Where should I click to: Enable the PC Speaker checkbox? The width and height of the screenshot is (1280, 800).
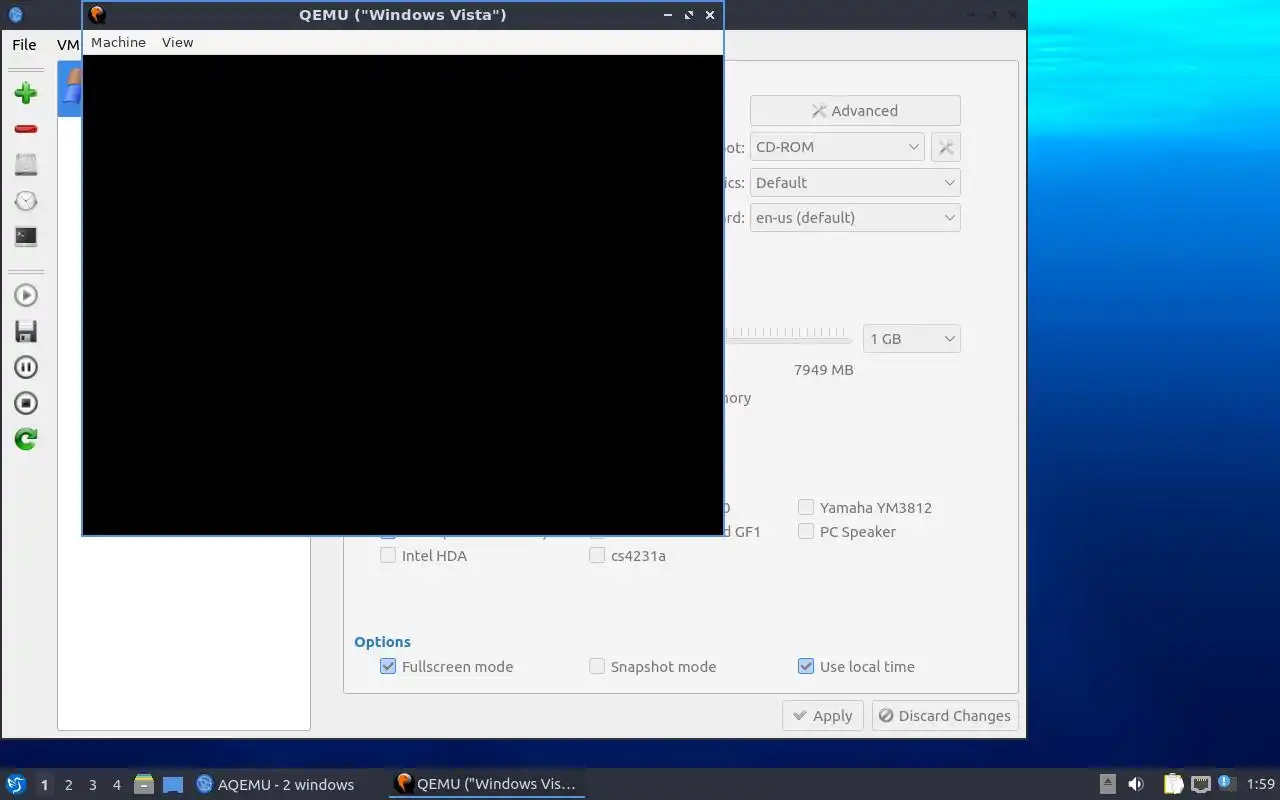pos(806,531)
